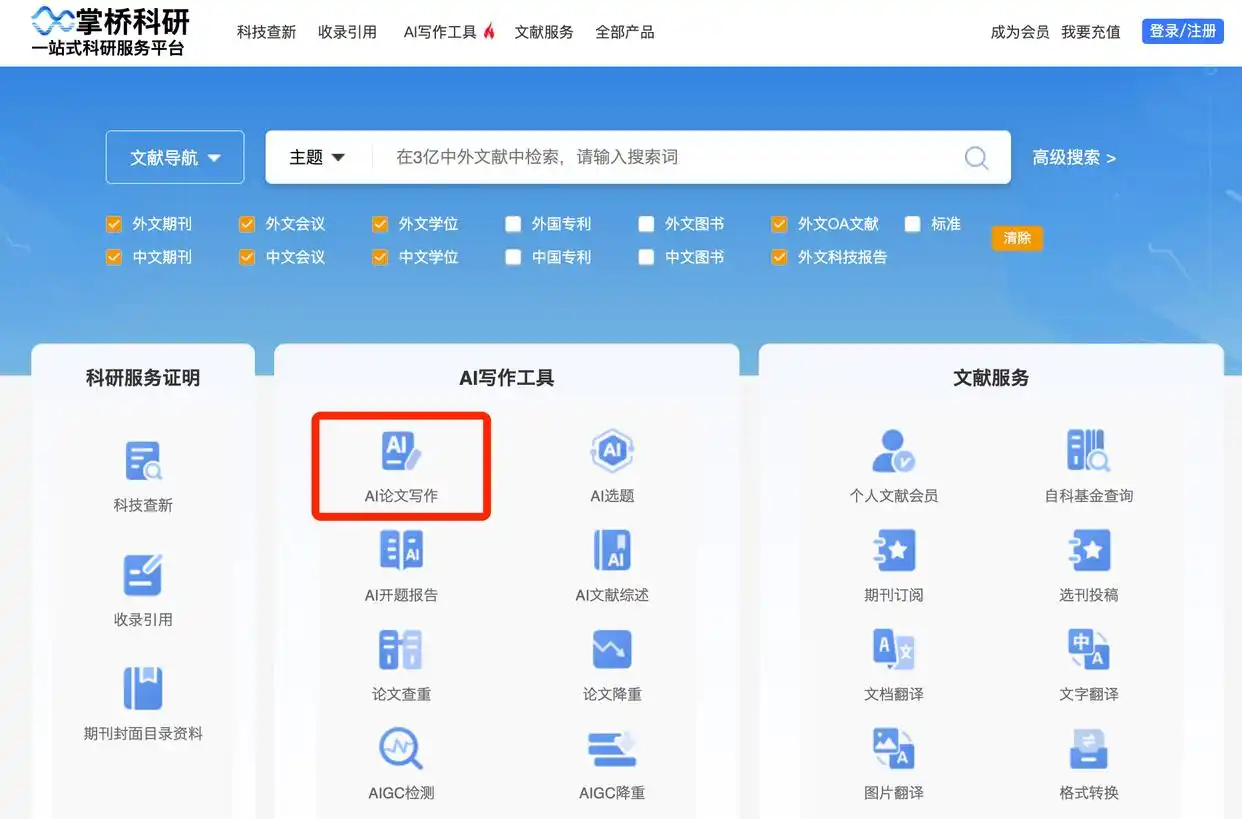Open the 科技查新 service
This screenshot has height=819, width=1242.
pyautogui.click(x=143, y=470)
